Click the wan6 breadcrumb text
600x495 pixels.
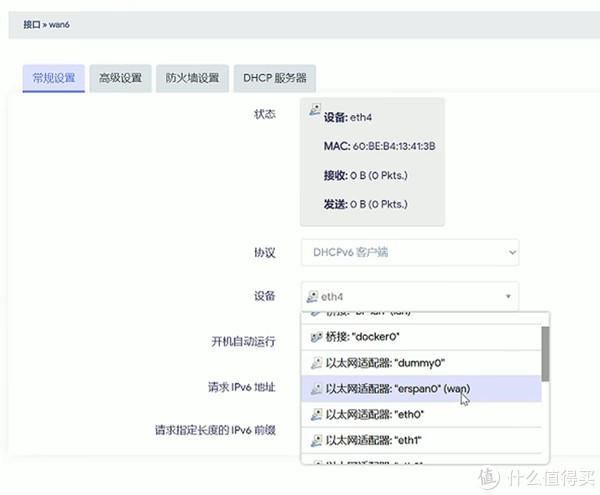click(59, 24)
